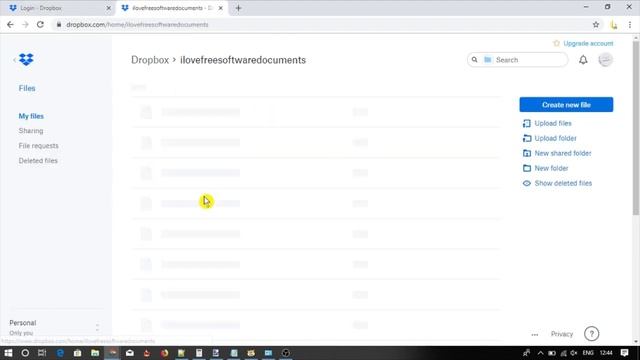Click the folder scope icon in the search box

[487, 60]
